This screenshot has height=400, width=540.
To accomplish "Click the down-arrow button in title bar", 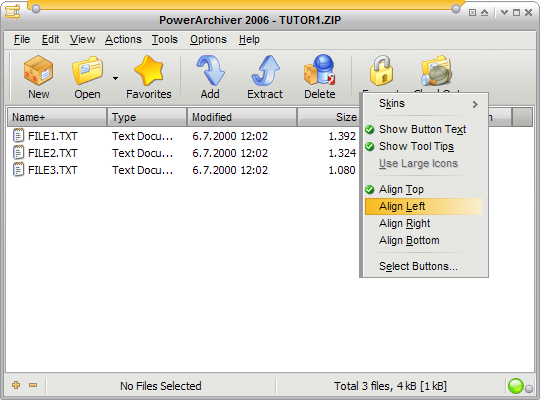I will 504,13.
